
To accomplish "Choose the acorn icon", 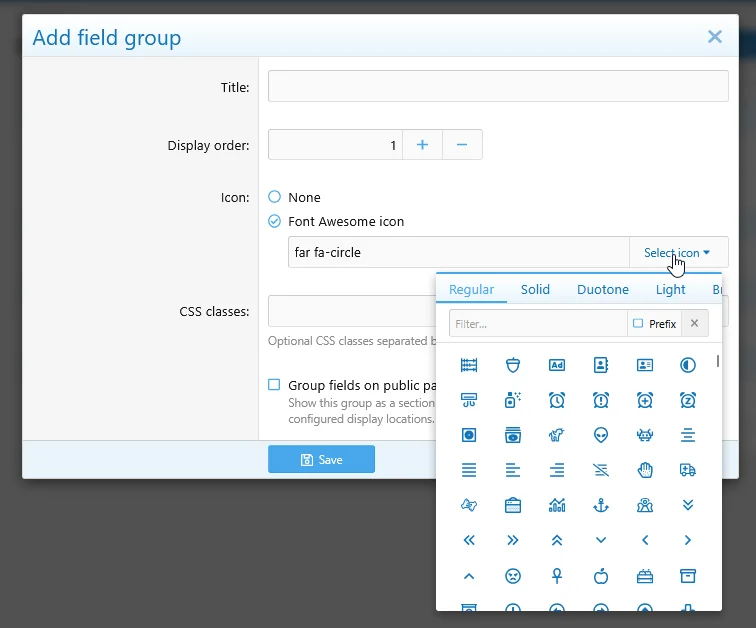I will [x=513, y=365].
